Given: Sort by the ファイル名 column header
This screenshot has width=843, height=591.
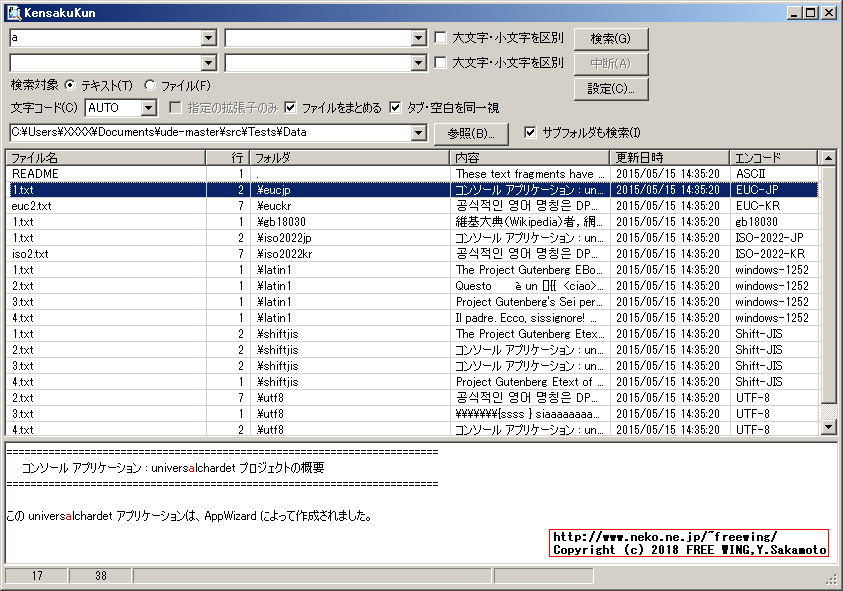Looking at the screenshot, I should pyautogui.click(x=106, y=158).
